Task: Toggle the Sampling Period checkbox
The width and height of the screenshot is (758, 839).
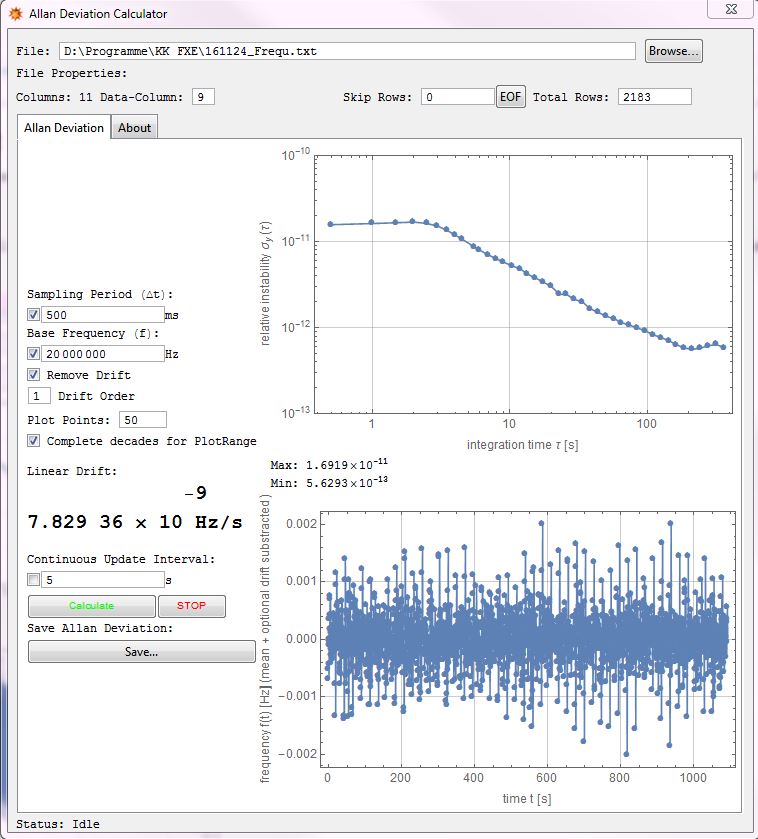Action: (33, 315)
